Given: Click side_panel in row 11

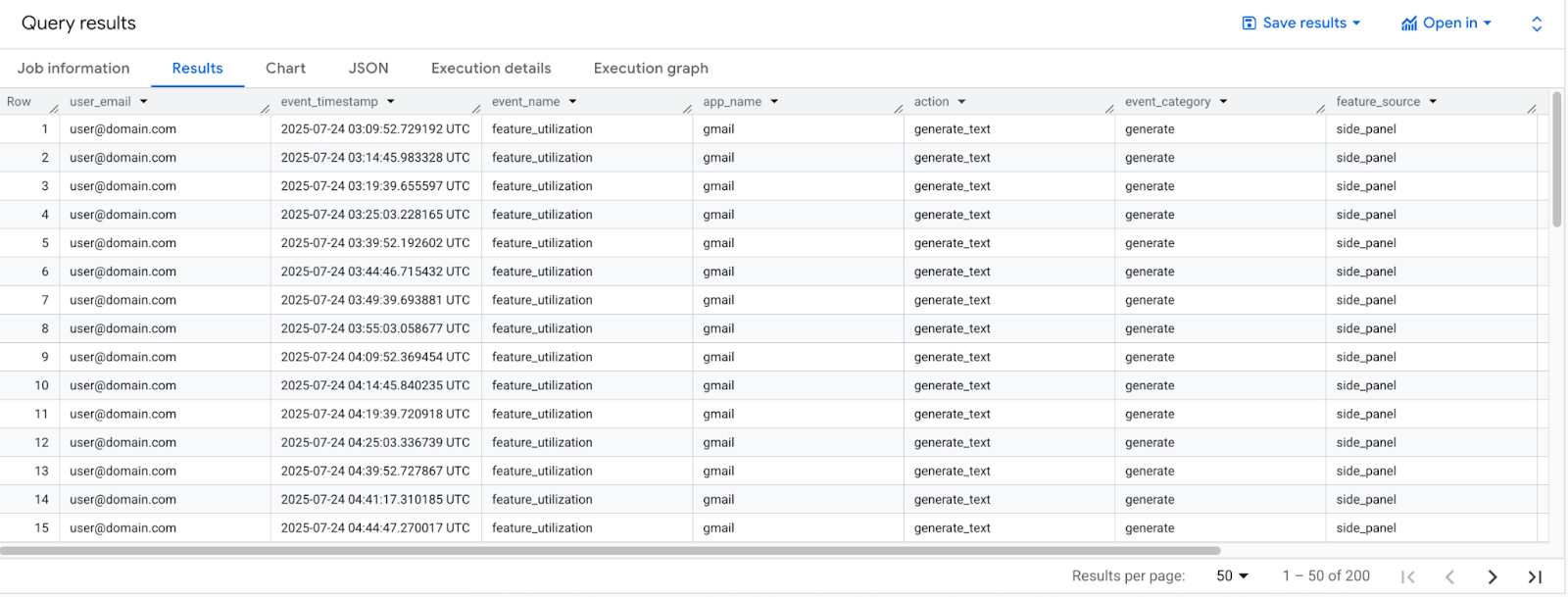Looking at the screenshot, I should point(1366,414).
